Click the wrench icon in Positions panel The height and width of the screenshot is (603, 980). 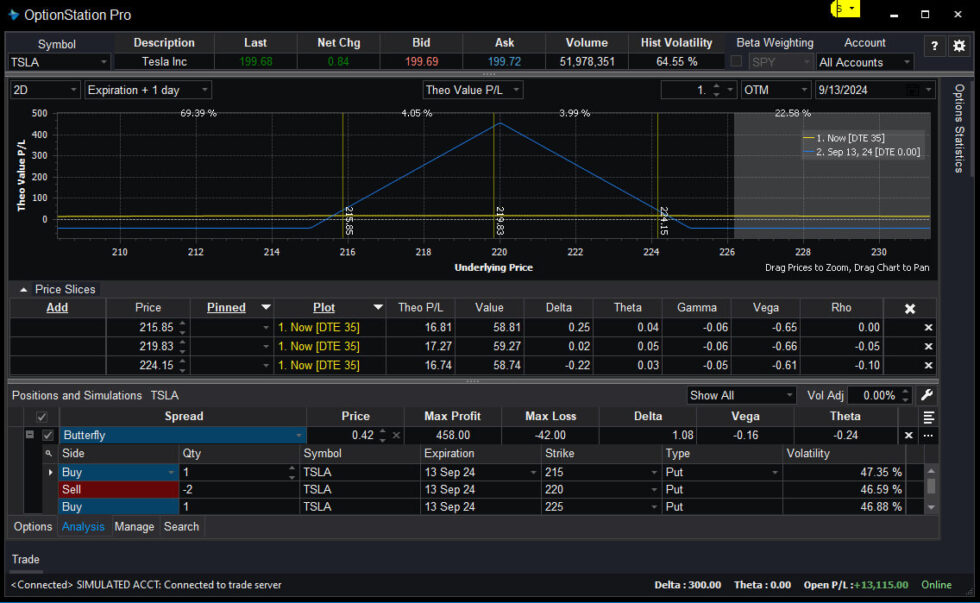pyautogui.click(x=926, y=396)
